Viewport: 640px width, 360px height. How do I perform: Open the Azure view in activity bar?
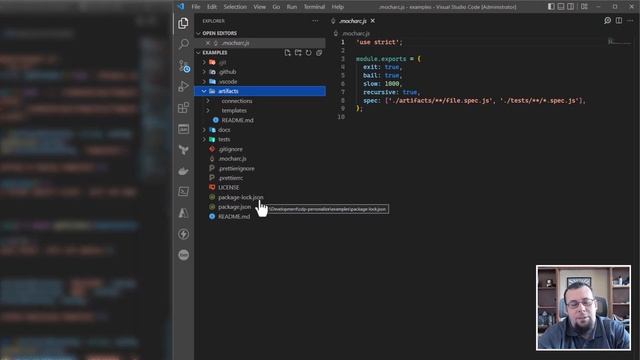pyautogui.click(x=184, y=213)
